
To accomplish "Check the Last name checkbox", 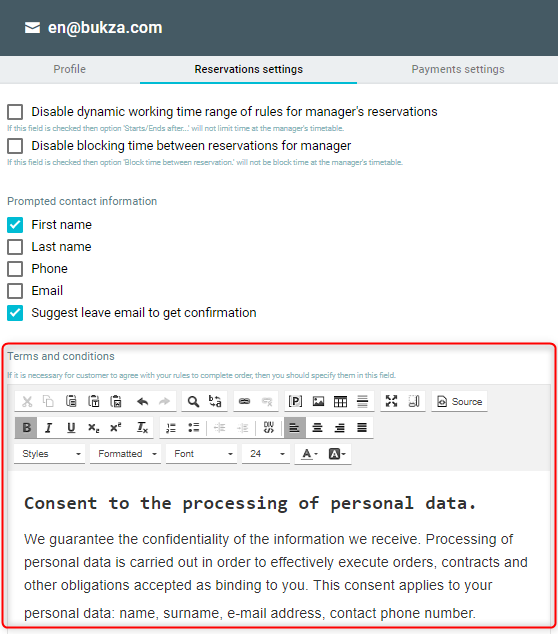I will pyautogui.click(x=15, y=247).
